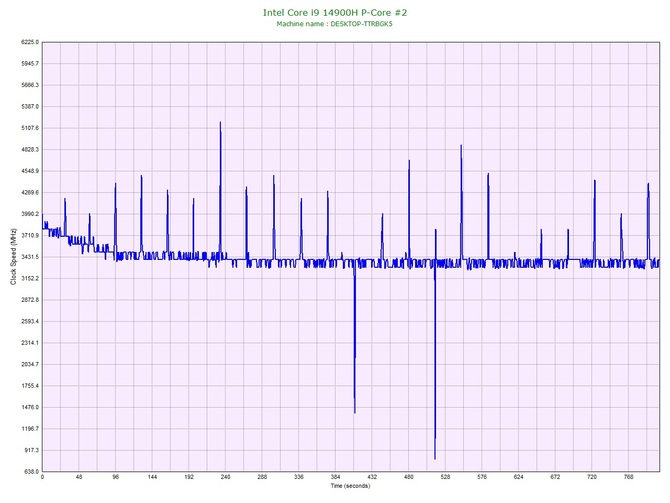Click the 917.3 y-axis label
The image size is (670, 503).
coord(31,450)
